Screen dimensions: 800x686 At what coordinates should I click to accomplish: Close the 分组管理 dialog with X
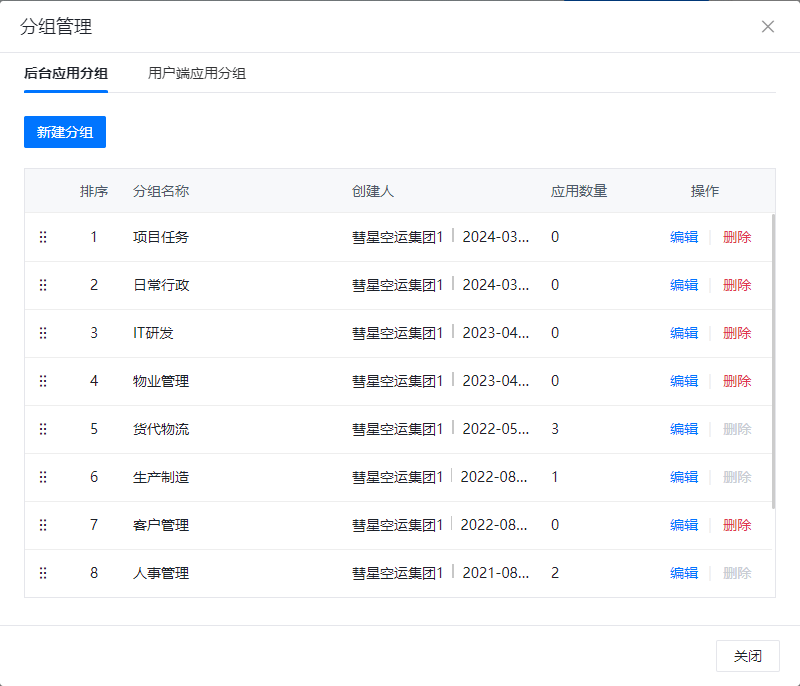768,27
